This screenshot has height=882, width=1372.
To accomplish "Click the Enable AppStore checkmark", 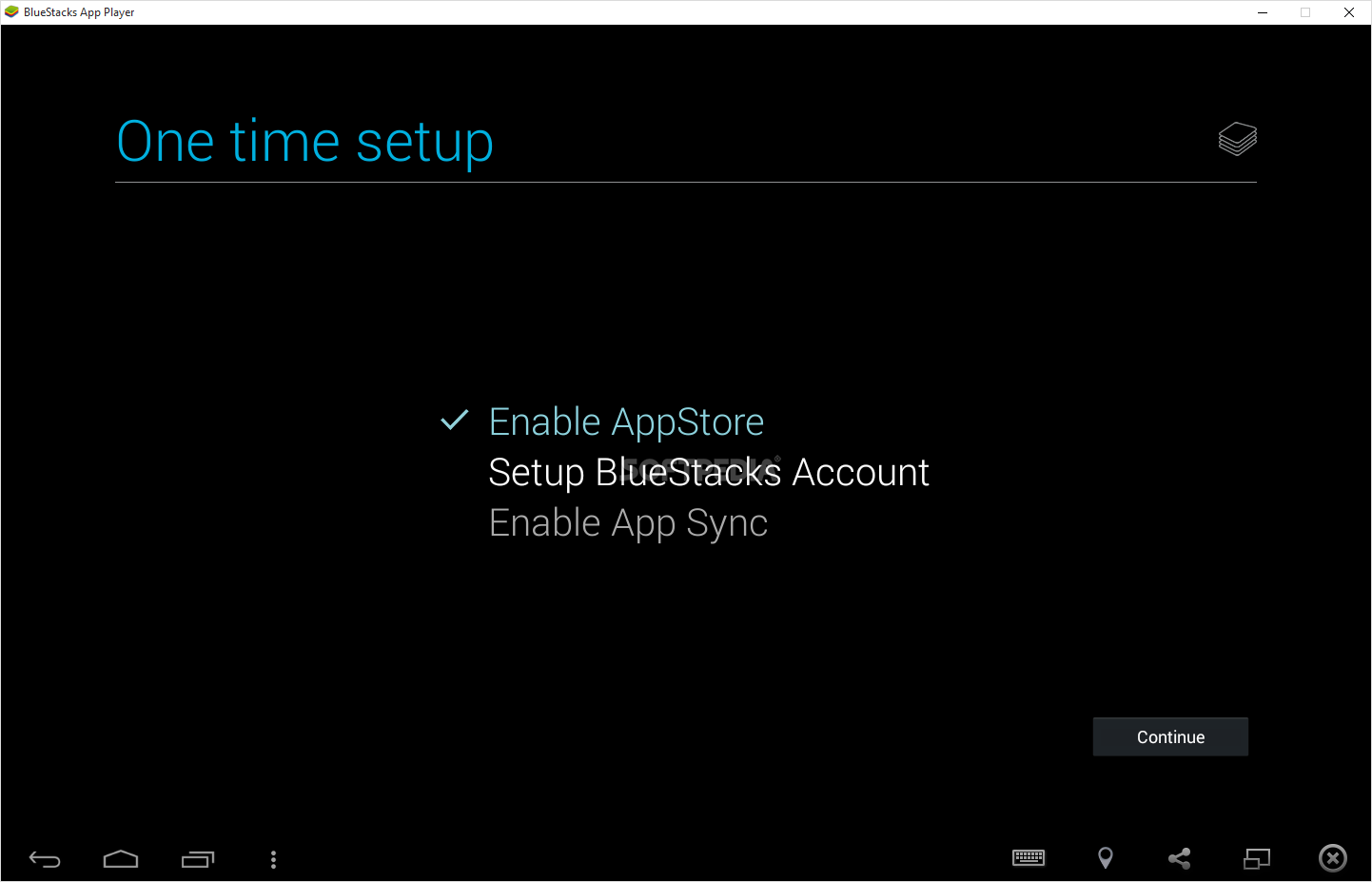I will (x=455, y=420).
